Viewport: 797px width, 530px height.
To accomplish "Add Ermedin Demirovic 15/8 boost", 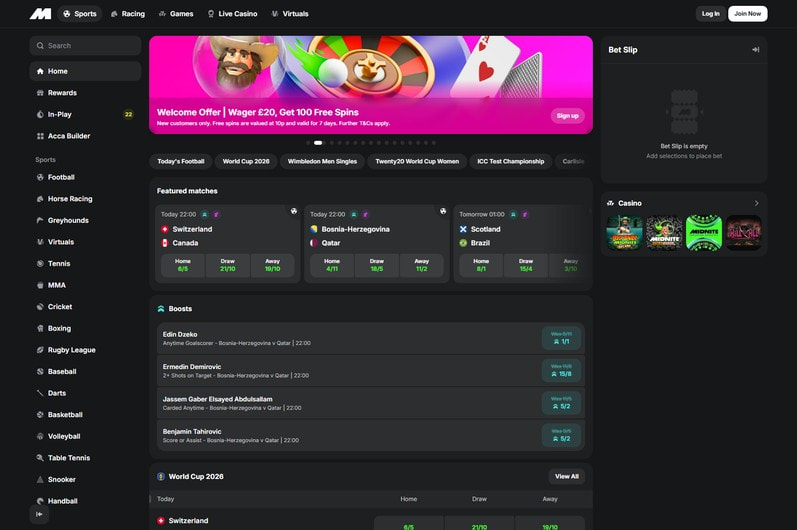I will coord(561,370).
